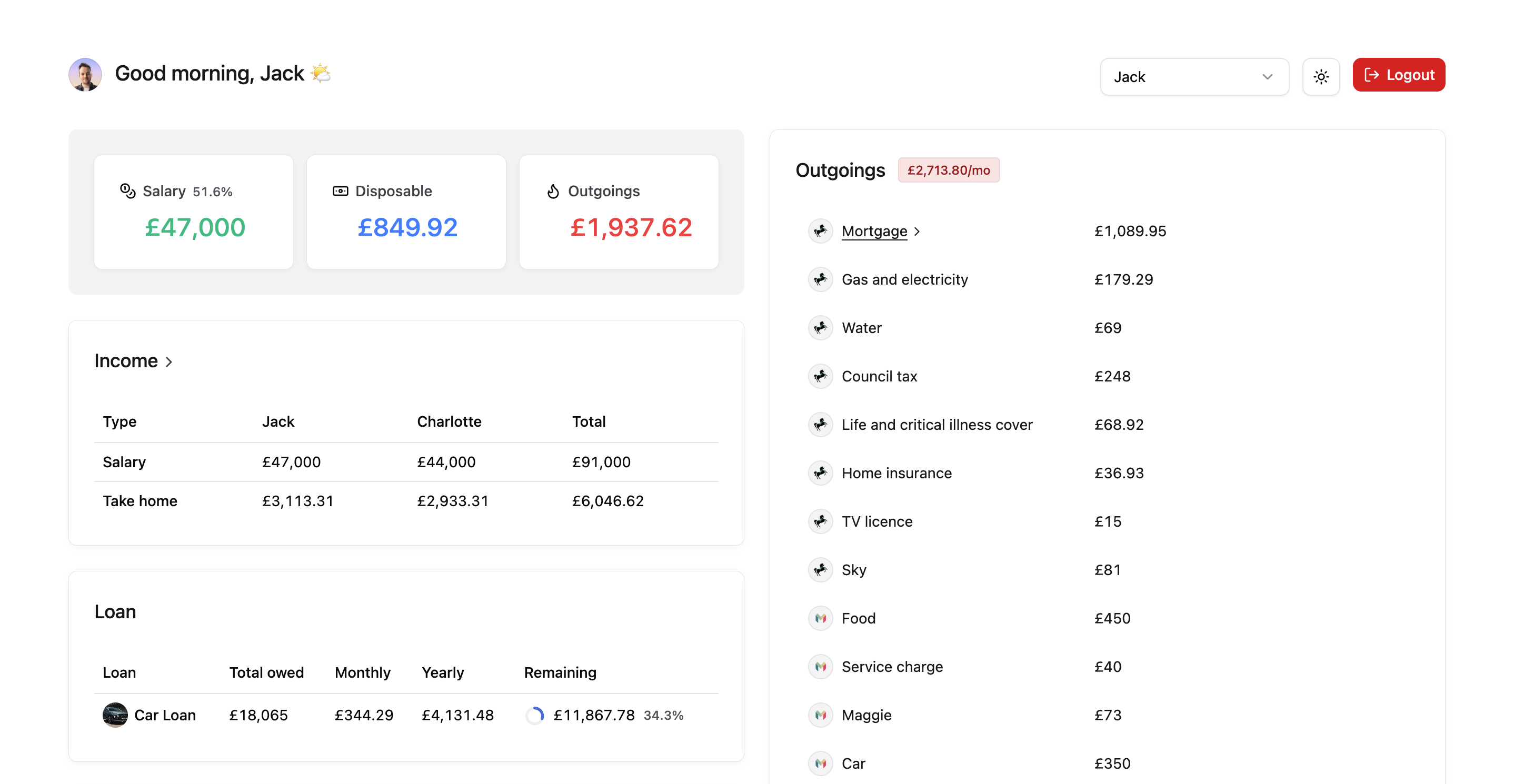
Task: Click the banknote icon on the Disposable card
Action: [x=339, y=191]
